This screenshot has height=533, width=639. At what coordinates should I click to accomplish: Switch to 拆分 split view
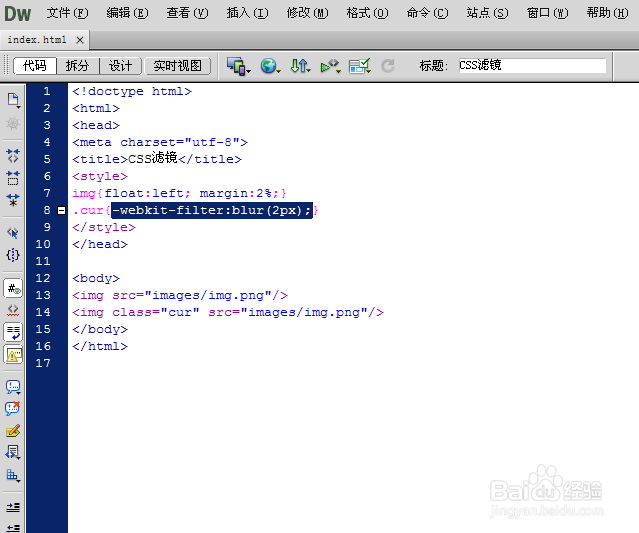[77, 66]
